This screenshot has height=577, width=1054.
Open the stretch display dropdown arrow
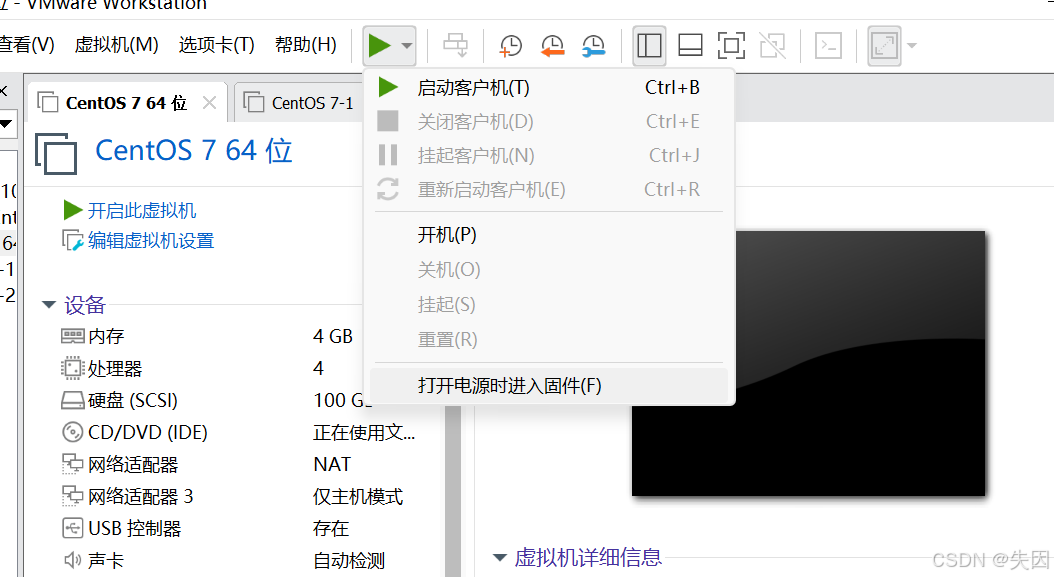(911, 46)
